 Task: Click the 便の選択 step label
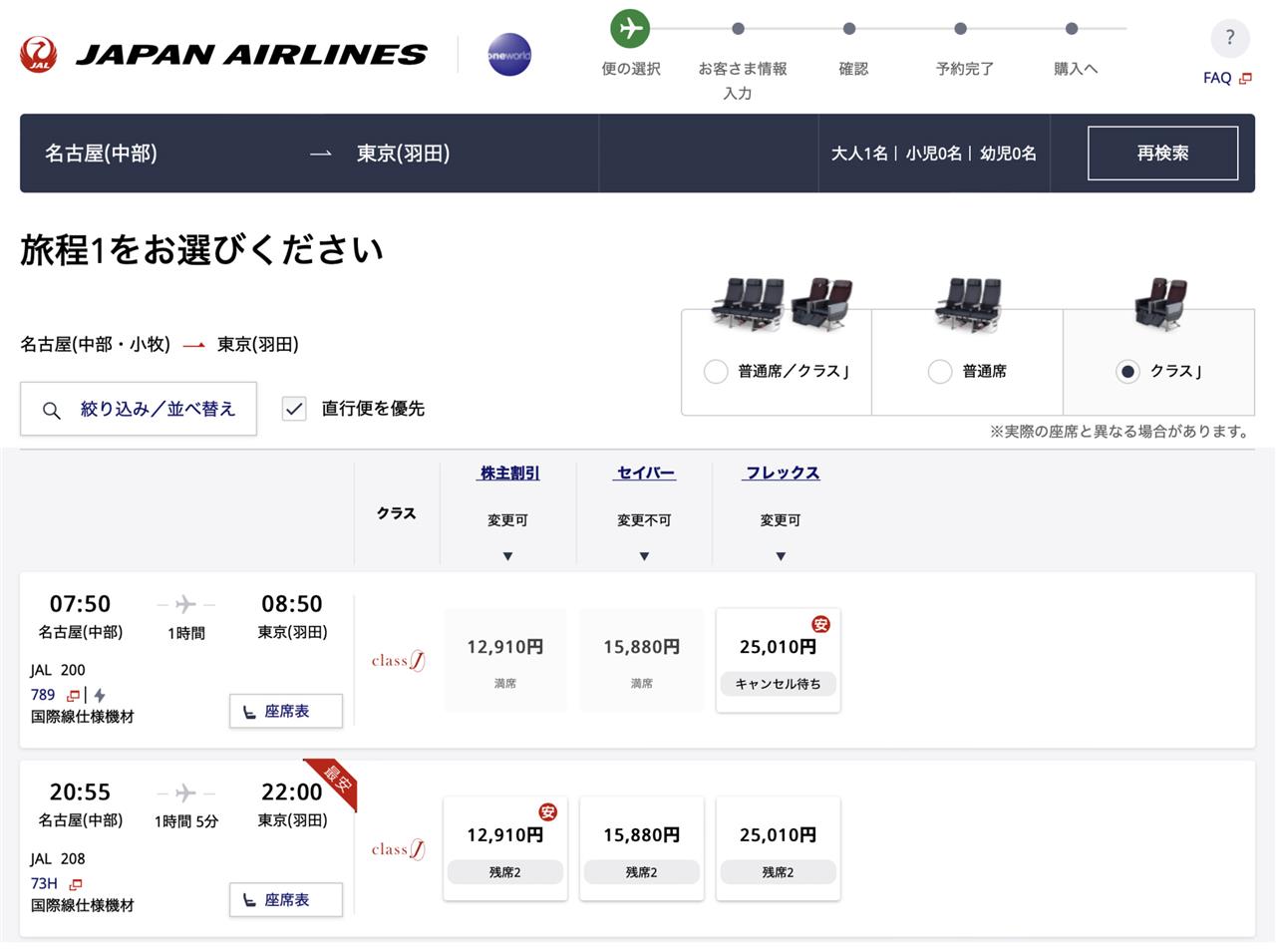pyautogui.click(x=631, y=69)
